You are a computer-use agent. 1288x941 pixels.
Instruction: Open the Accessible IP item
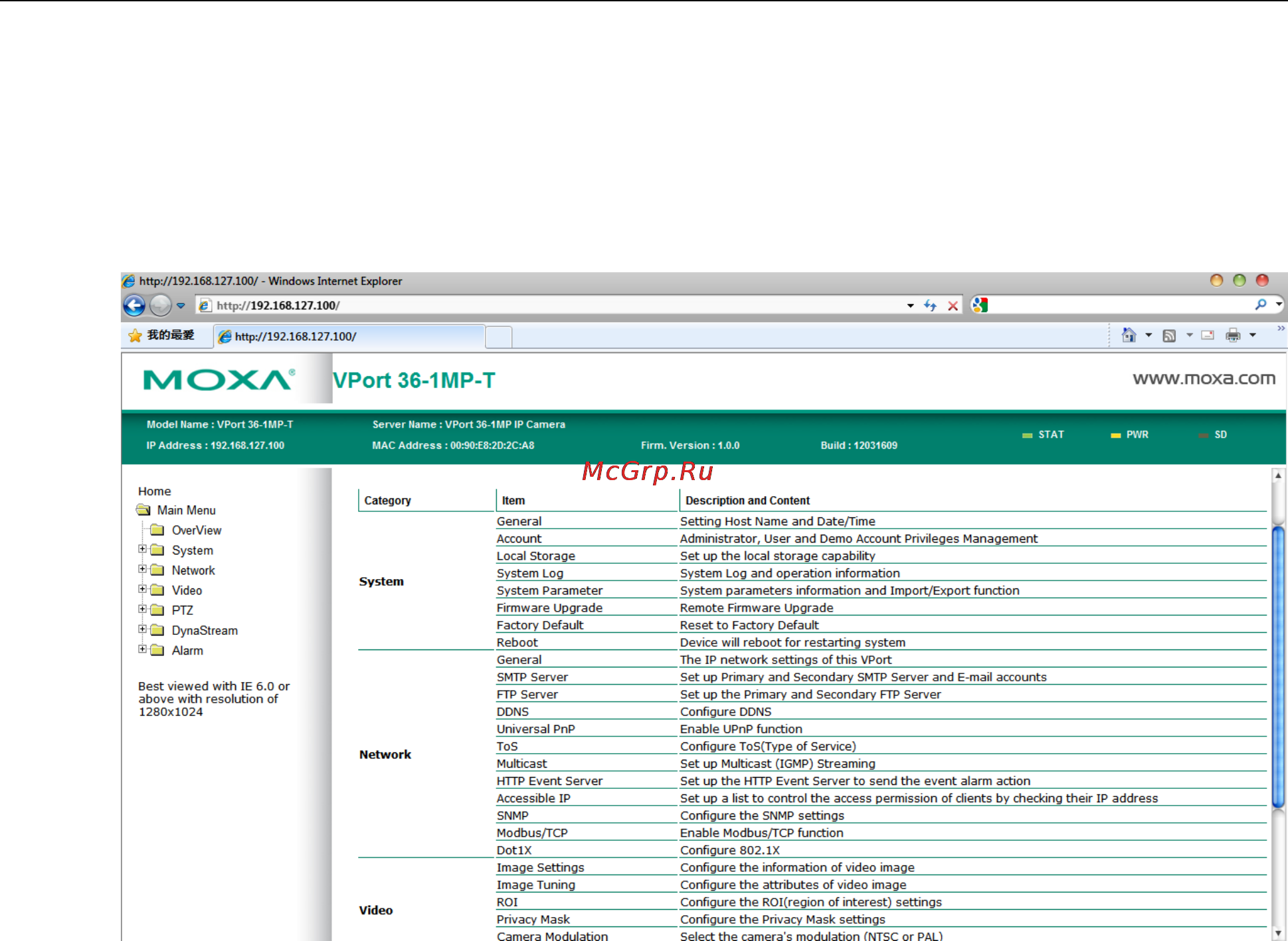(533, 798)
